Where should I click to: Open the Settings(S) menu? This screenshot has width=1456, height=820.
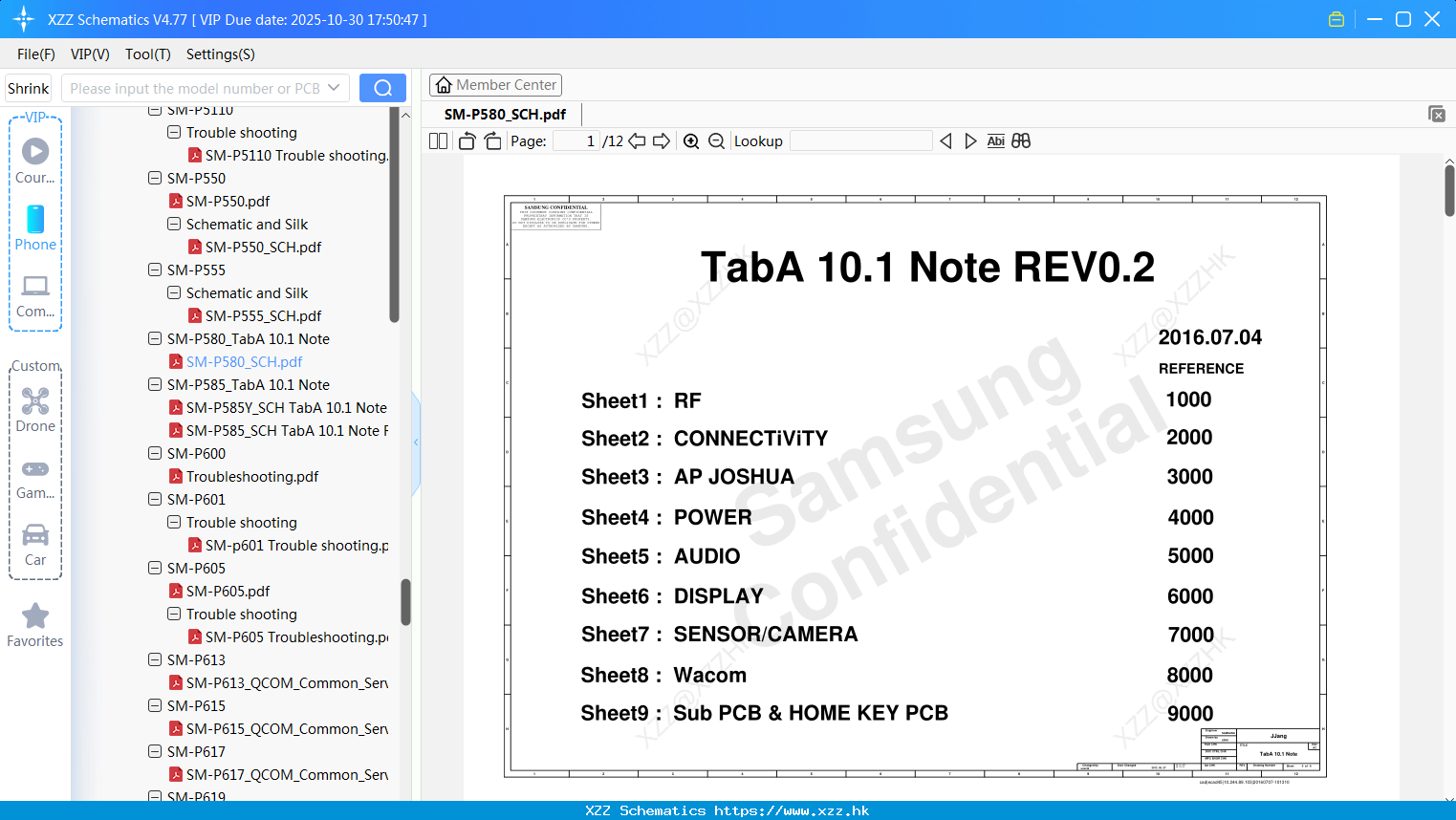click(221, 54)
